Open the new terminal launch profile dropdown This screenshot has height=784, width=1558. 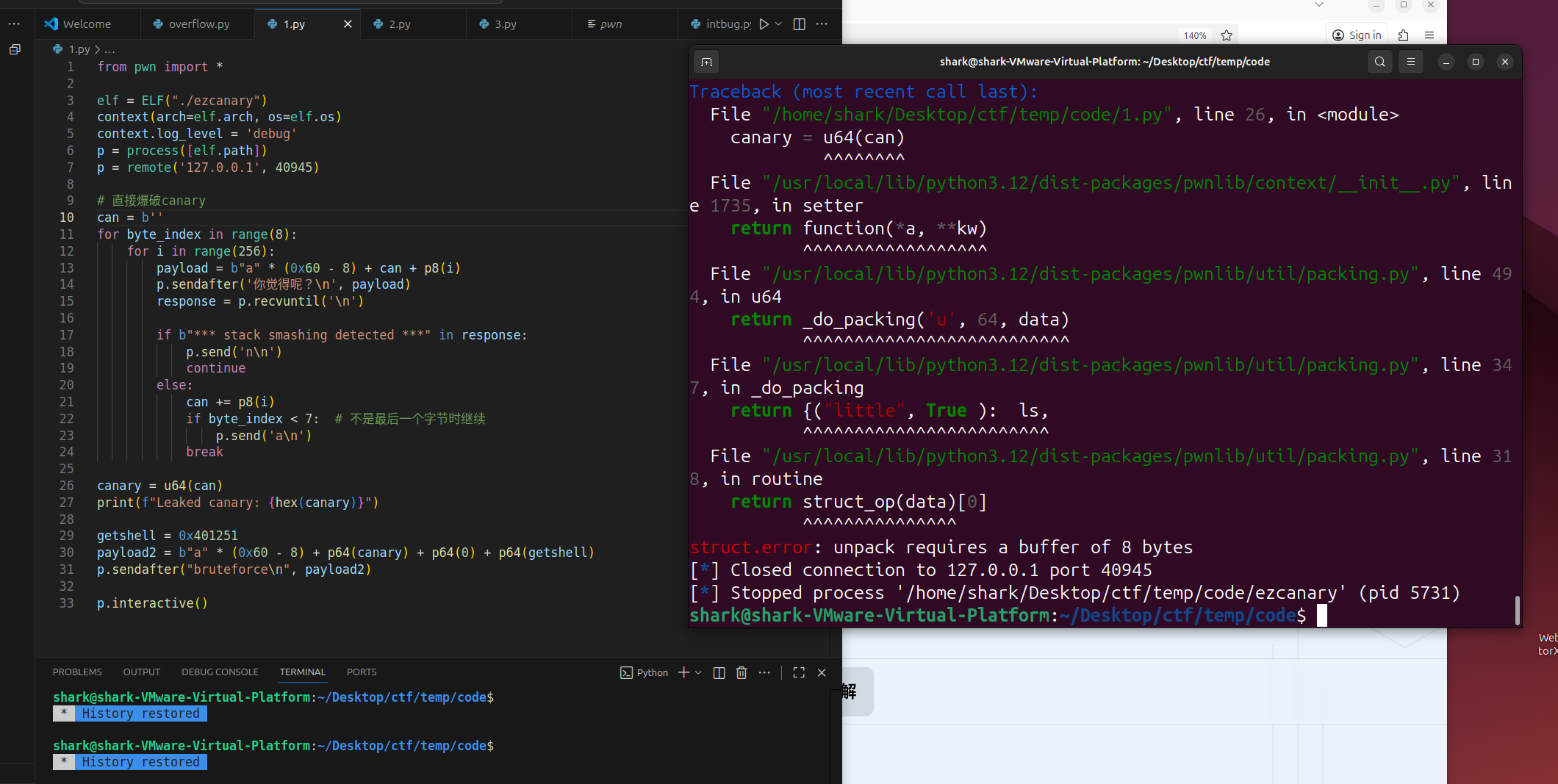tap(698, 672)
